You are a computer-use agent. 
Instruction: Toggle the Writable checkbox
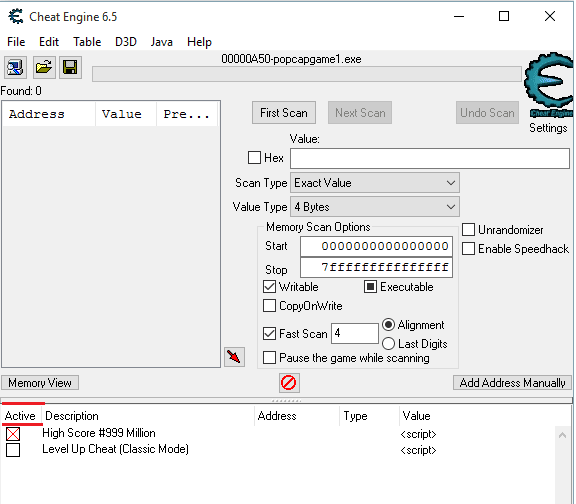[269, 287]
